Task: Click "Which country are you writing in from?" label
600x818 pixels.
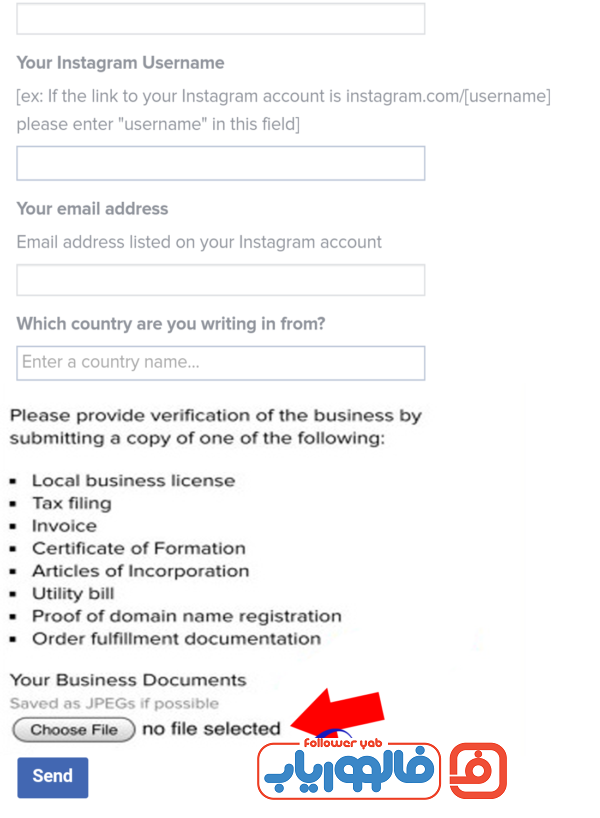Action: pos(171,324)
